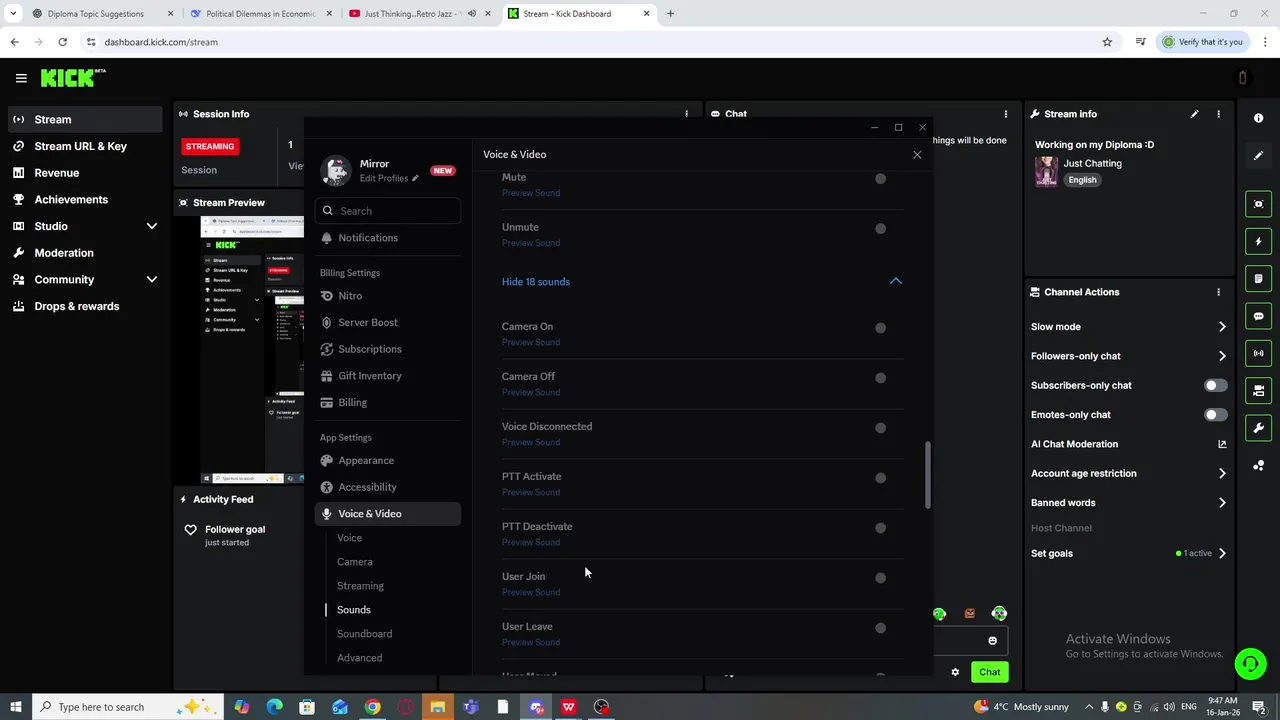Open Appearance settings in Discord

click(x=365, y=460)
